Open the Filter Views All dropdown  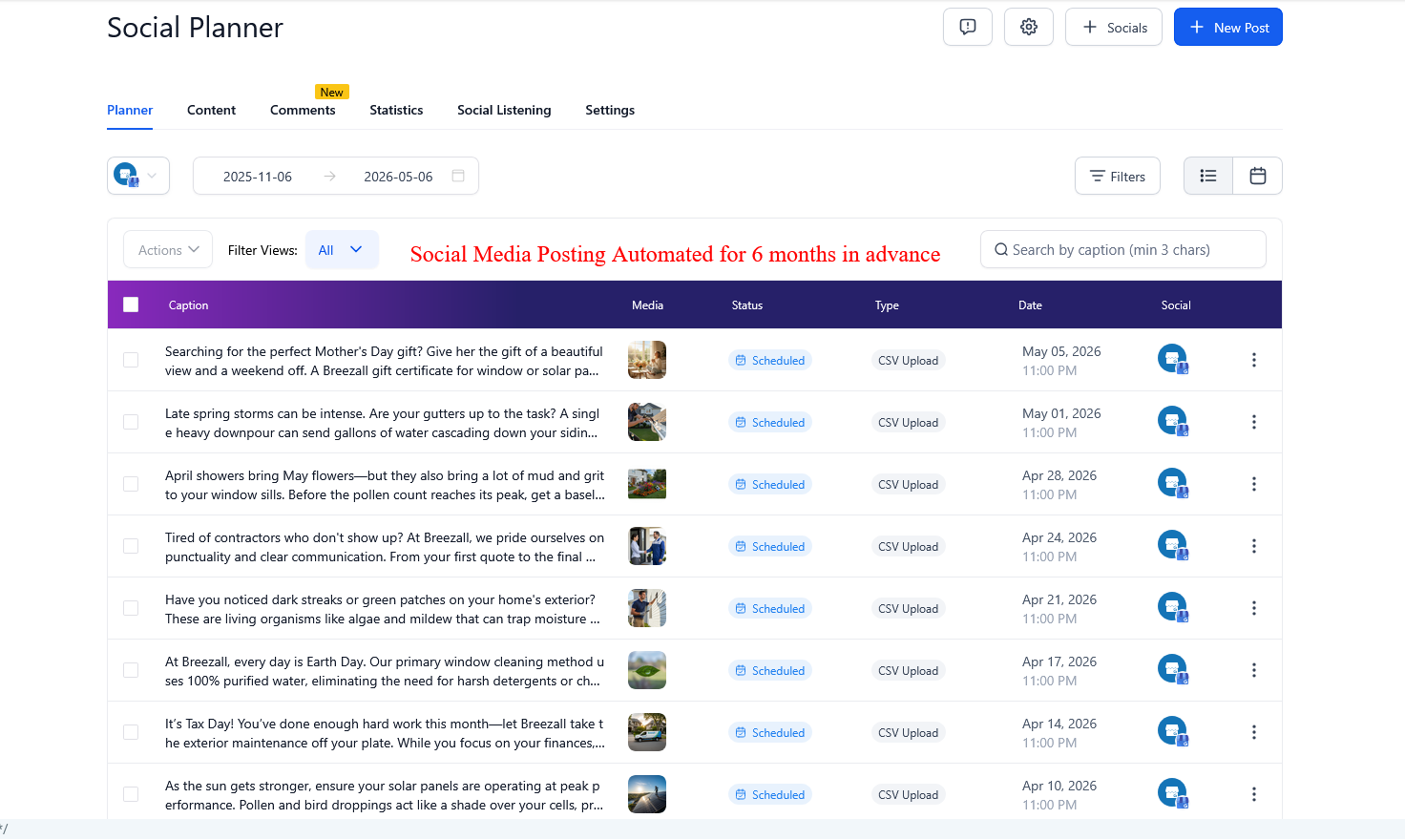pyautogui.click(x=342, y=250)
